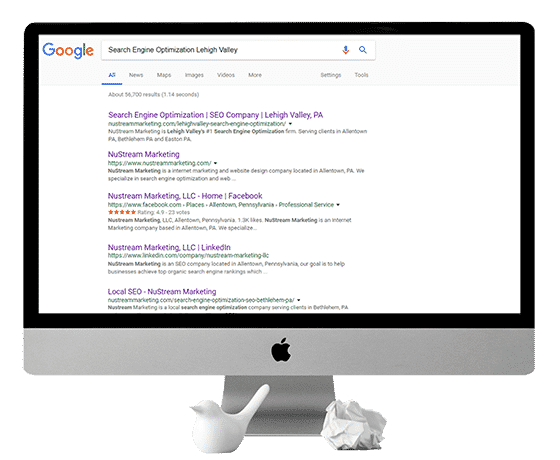Image resolution: width=560 pixels, height=460 pixels.
Task: Expand arrow beside seo-bethlehem-pa URL
Action: click(299, 300)
